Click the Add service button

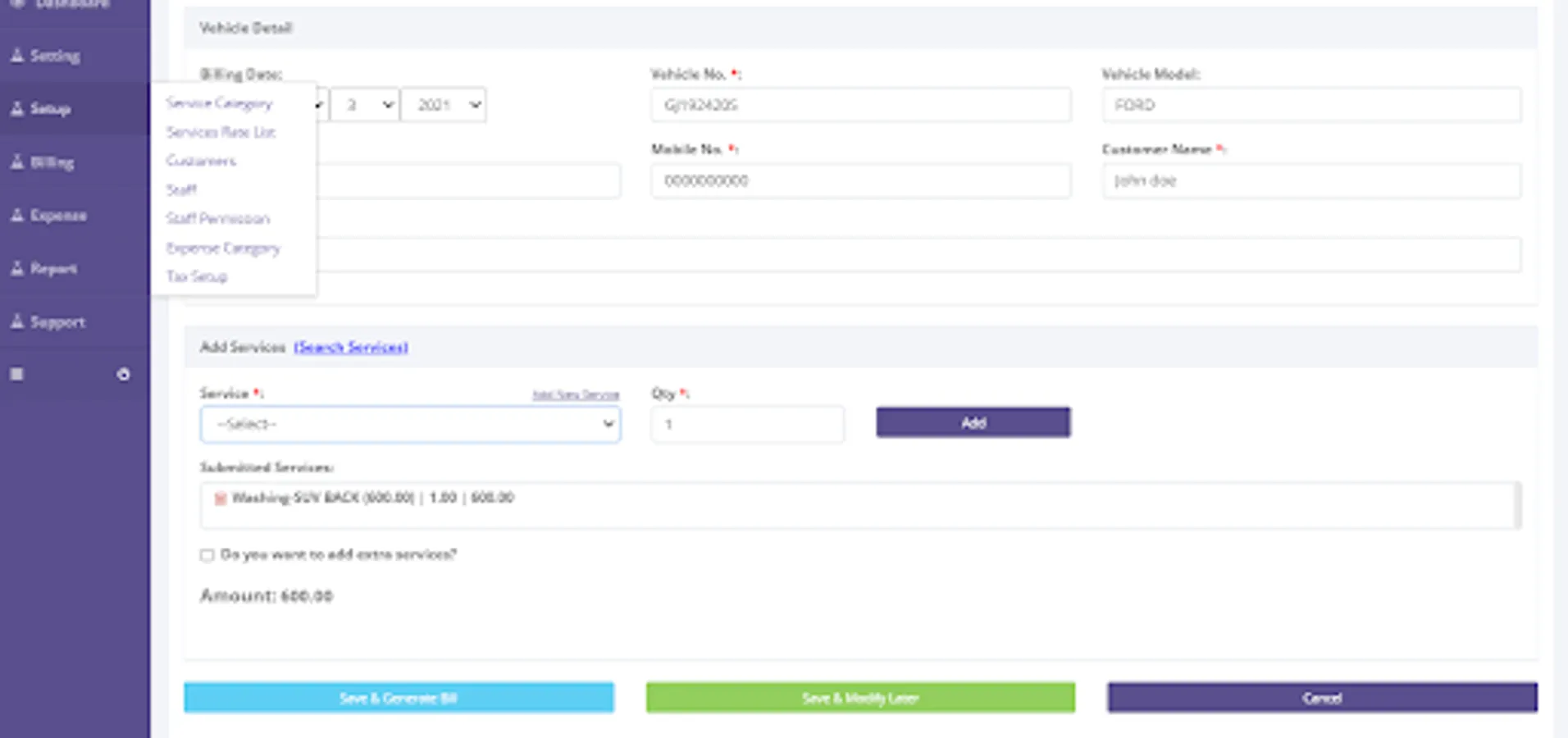coord(973,422)
